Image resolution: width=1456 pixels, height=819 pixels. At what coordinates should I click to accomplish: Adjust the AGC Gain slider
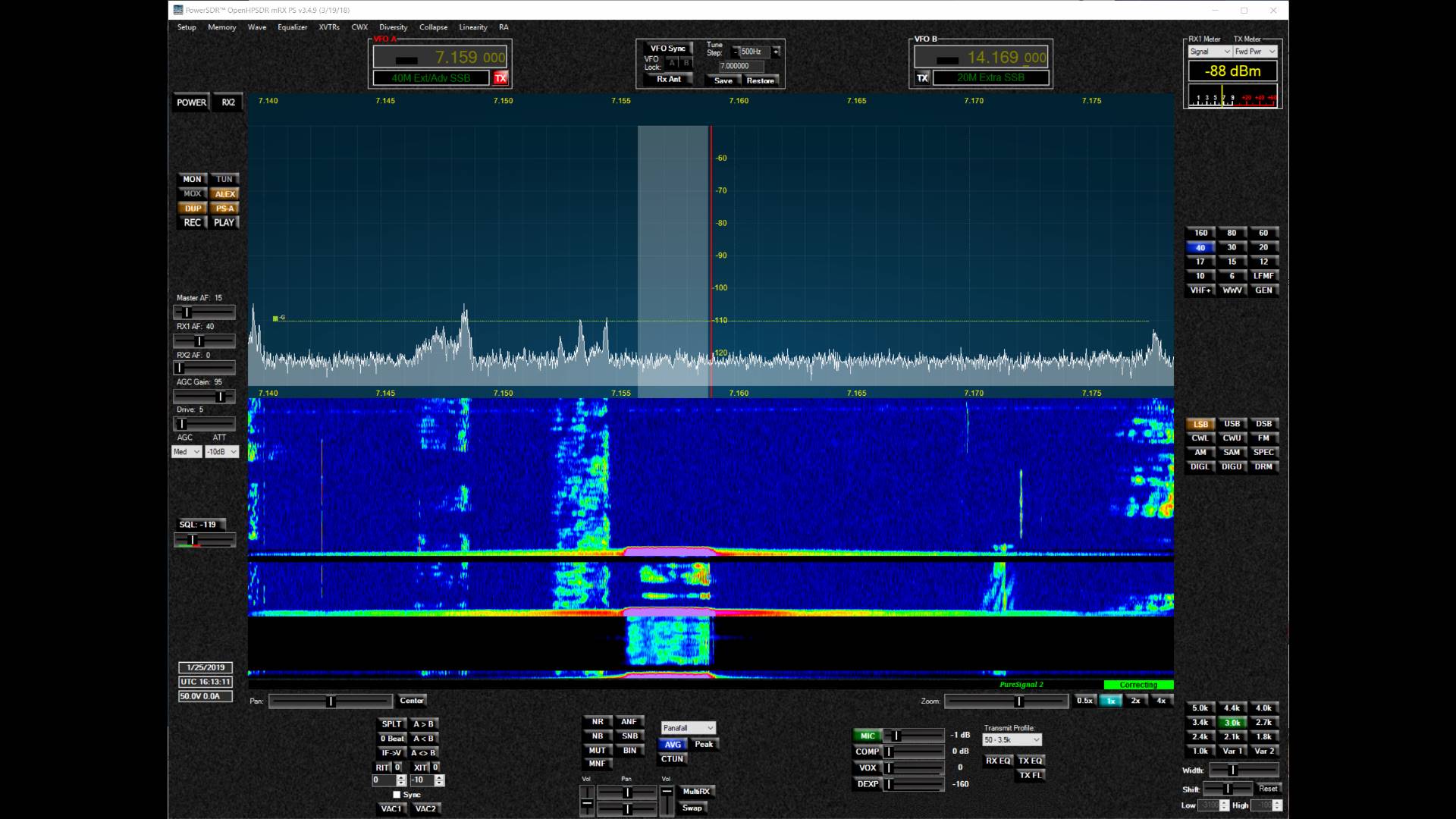point(205,397)
